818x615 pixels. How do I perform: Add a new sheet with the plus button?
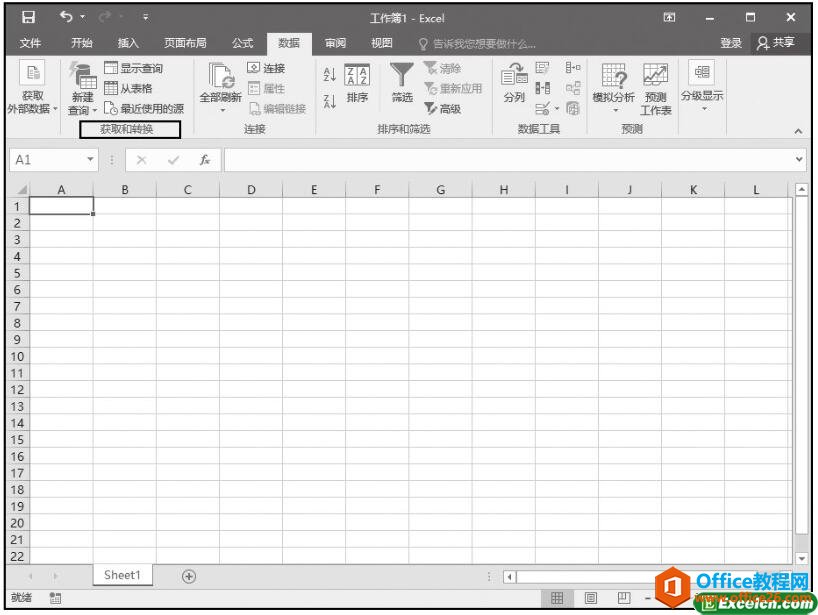pyautogui.click(x=188, y=575)
